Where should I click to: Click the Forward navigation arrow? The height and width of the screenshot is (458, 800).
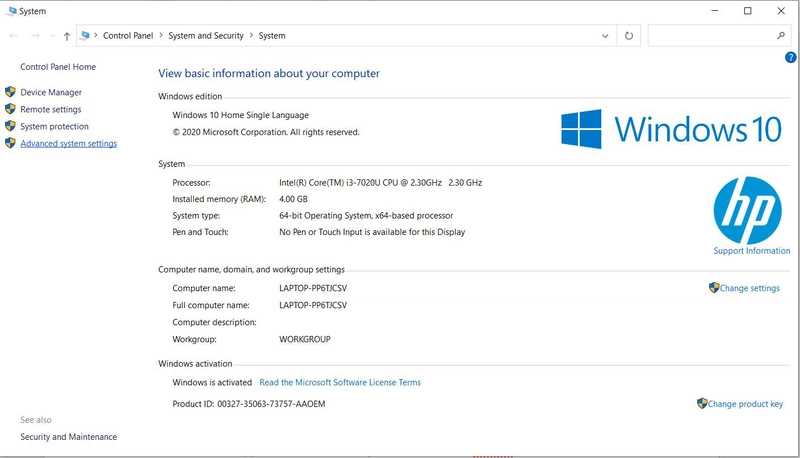click(35, 36)
